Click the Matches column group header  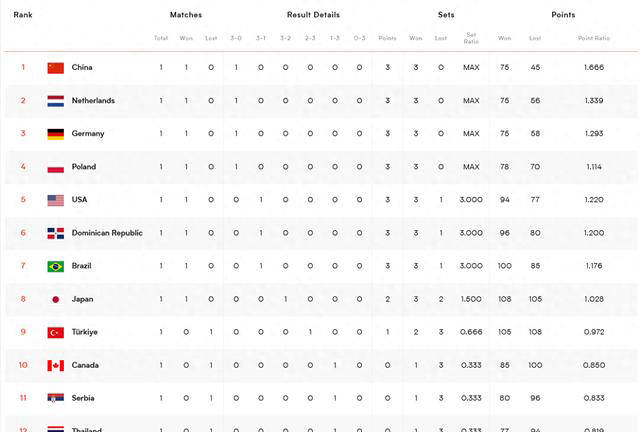point(186,15)
